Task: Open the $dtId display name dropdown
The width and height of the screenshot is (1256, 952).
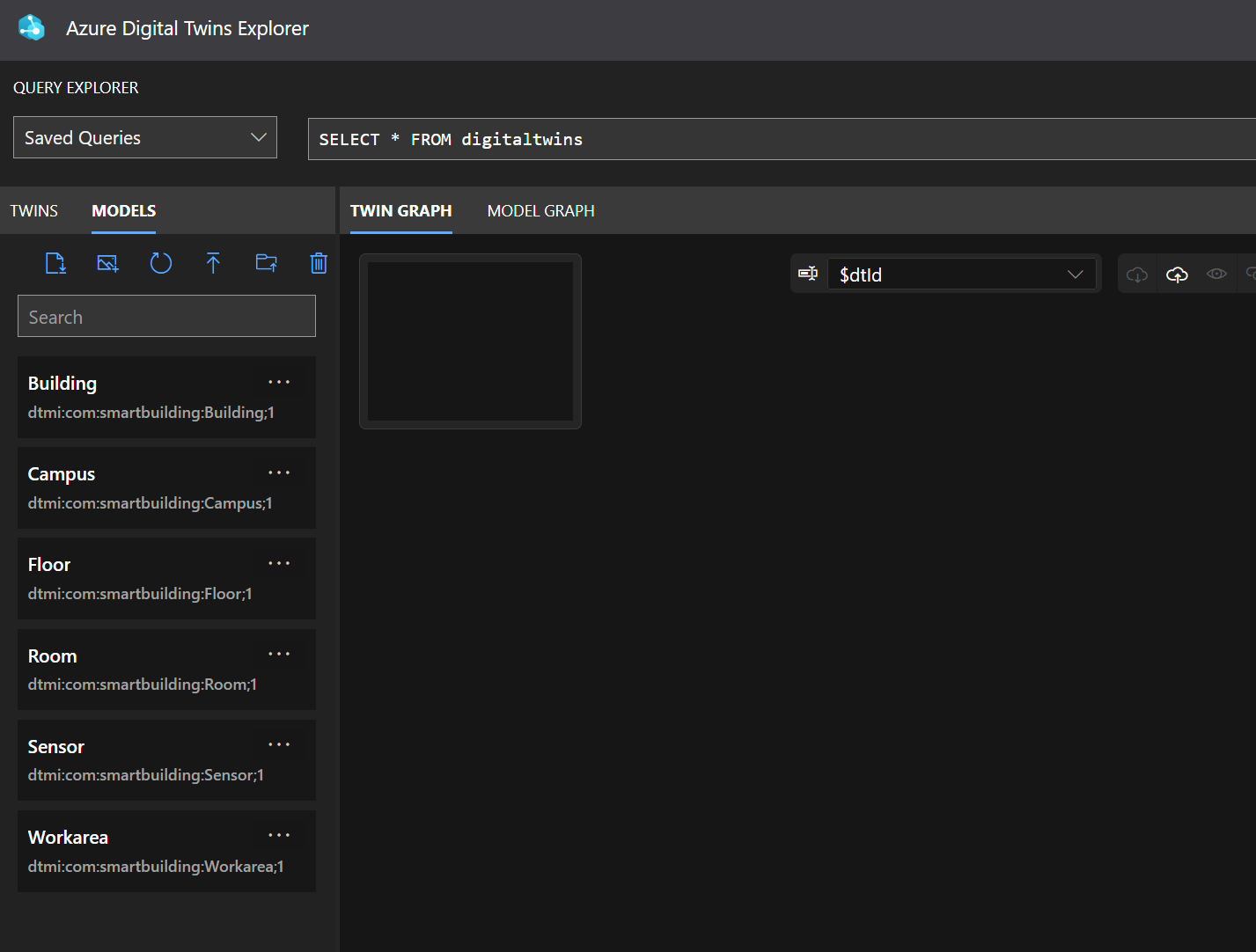Action: [x=961, y=275]
